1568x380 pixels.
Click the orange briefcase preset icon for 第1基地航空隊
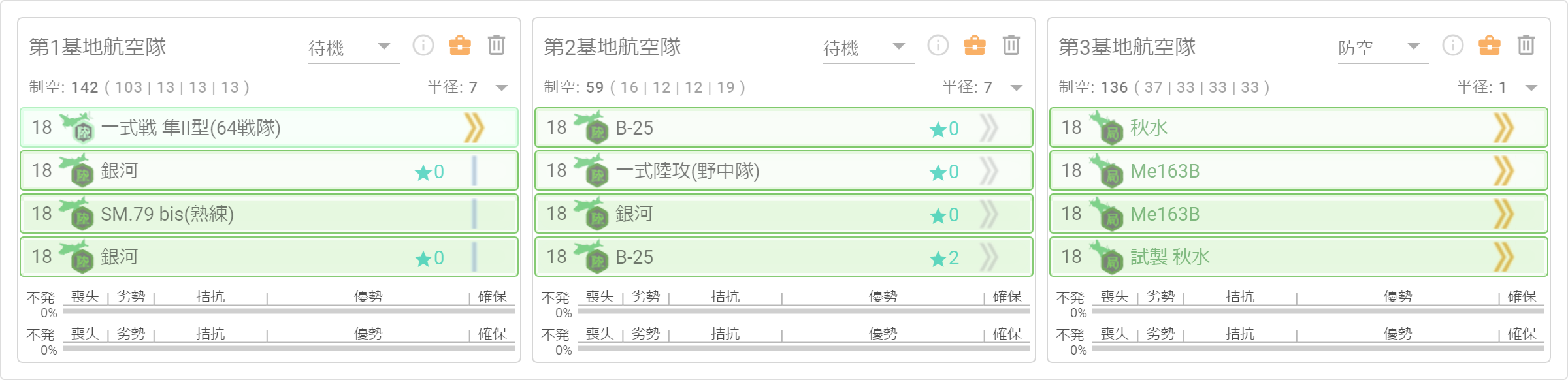click(x=460, y=46)
